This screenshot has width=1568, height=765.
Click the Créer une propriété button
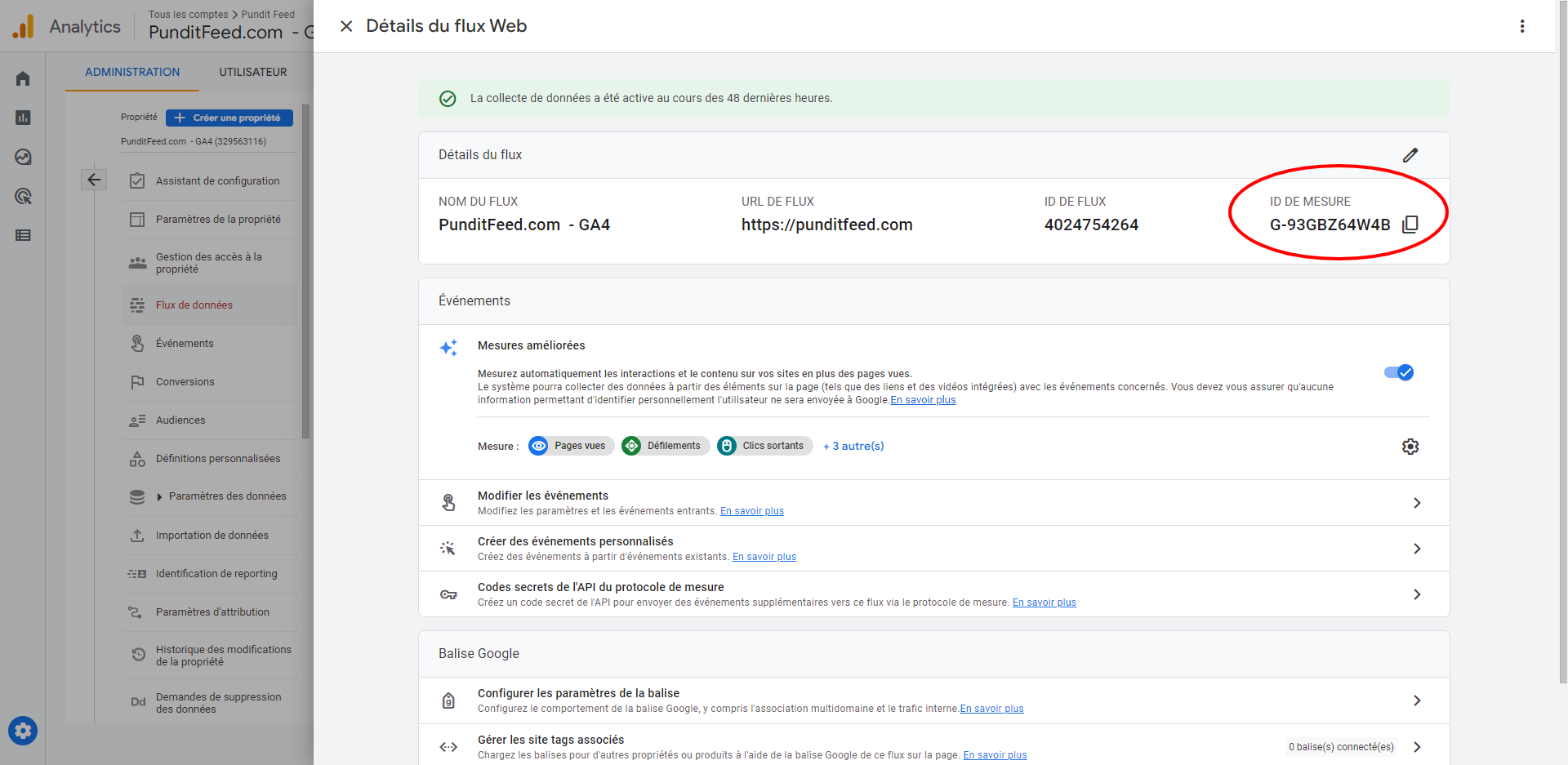click(x=229, y=118)
